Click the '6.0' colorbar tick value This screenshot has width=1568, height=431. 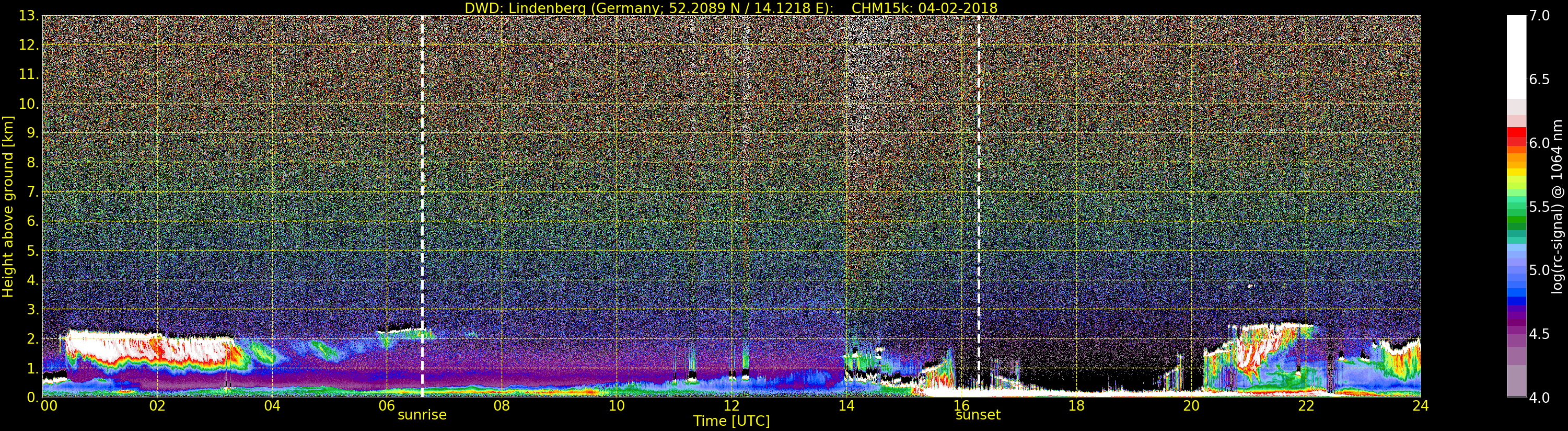point(1539,143)
